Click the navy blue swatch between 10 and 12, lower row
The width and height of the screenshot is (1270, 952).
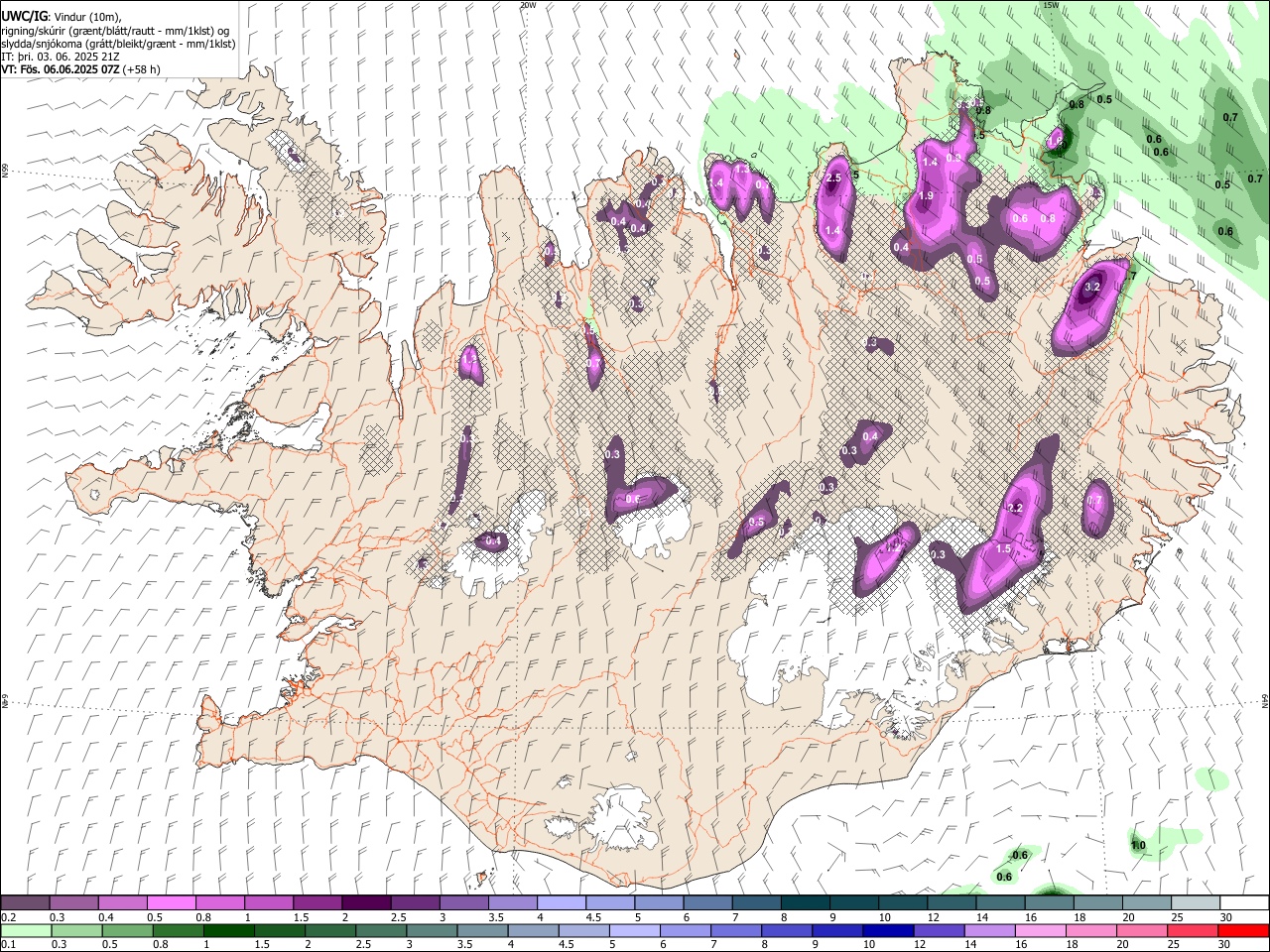889,930
